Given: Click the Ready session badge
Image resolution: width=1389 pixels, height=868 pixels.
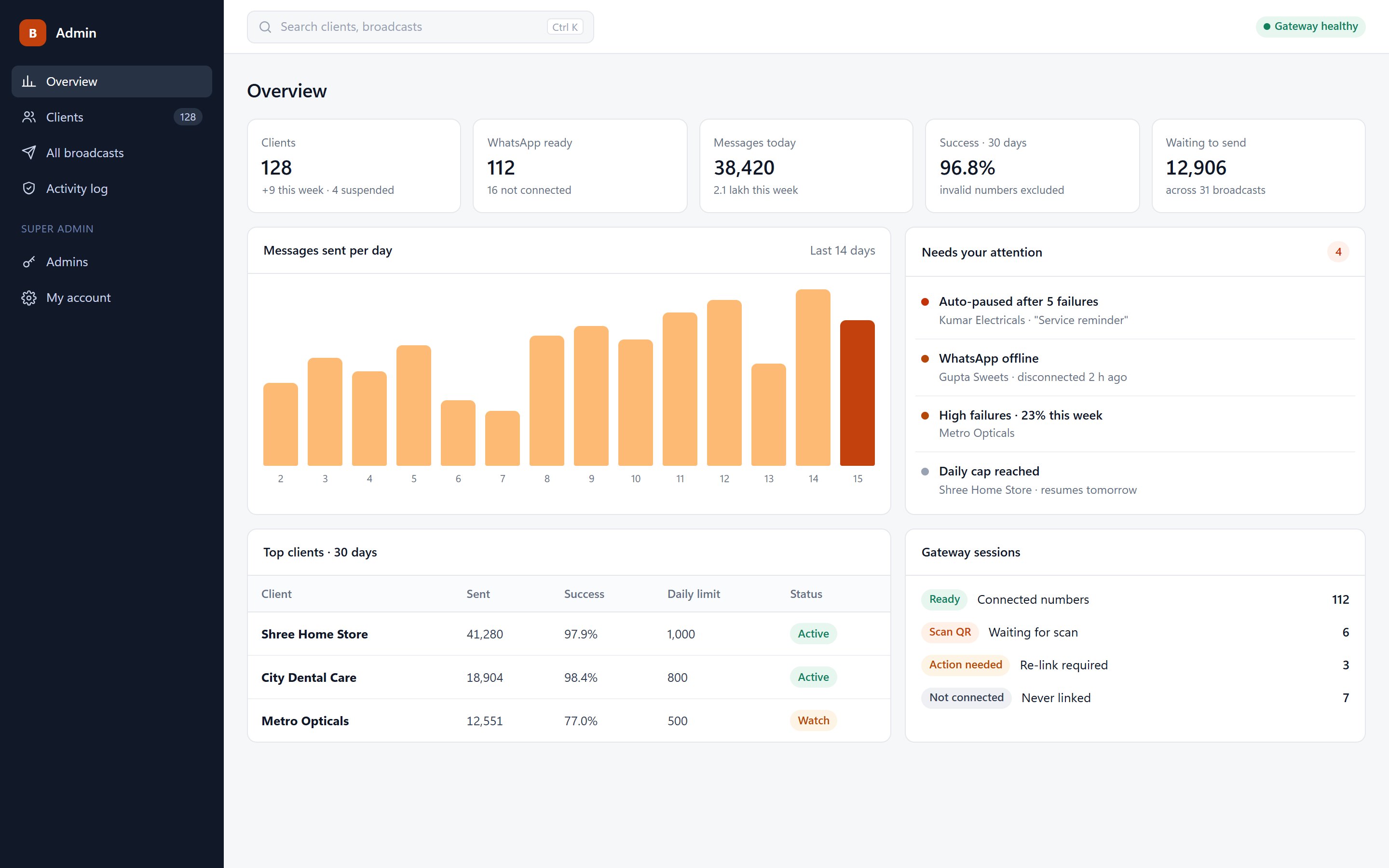Looking at the screenshot, I should point(944,599).
